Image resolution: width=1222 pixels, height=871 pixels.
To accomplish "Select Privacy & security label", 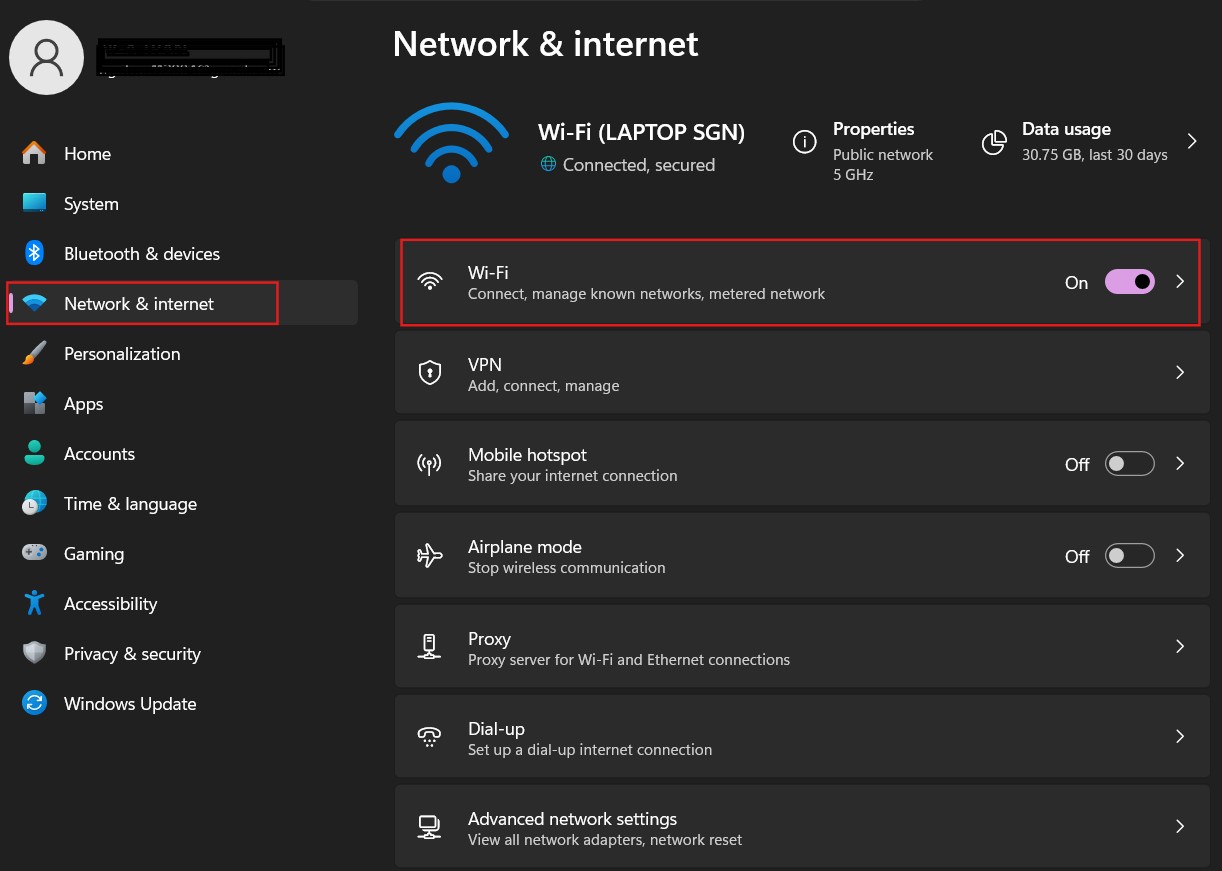I will point(132,654).
